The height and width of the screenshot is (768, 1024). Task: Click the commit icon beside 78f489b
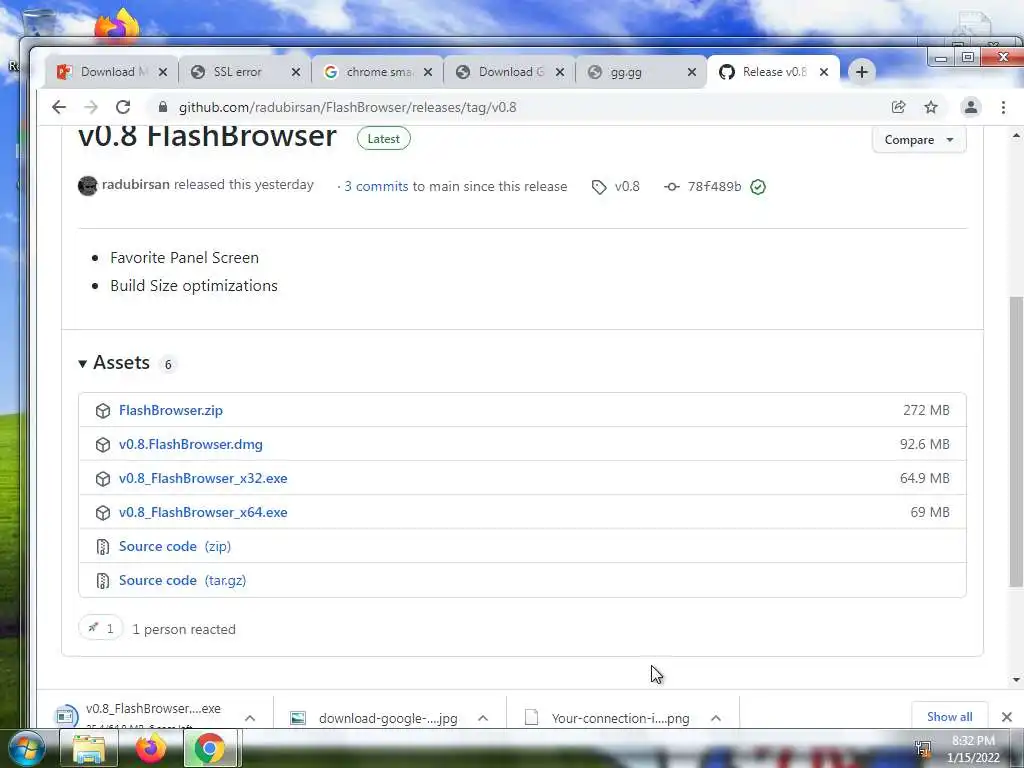pos(671,187)
